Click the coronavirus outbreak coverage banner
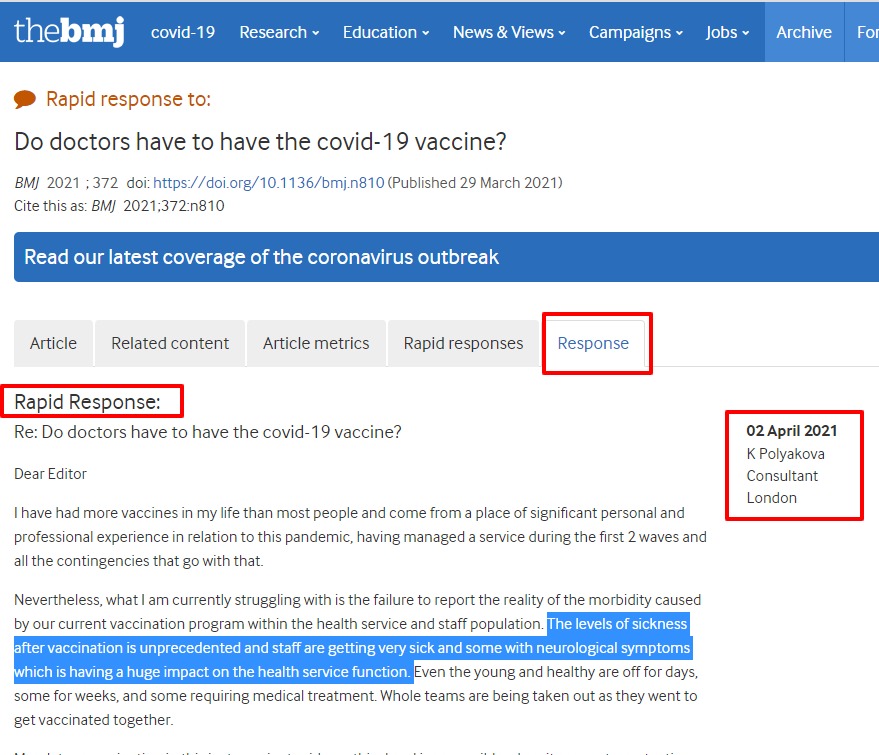The height and width of the screenshot is (755, 879). [446, 257]
